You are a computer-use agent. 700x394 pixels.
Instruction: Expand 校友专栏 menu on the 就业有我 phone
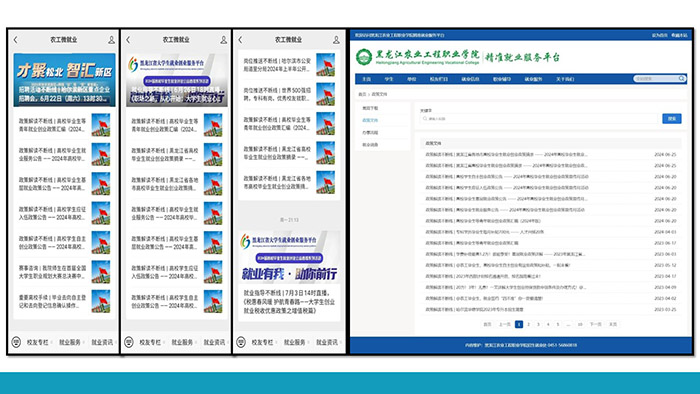pos(262,342)
